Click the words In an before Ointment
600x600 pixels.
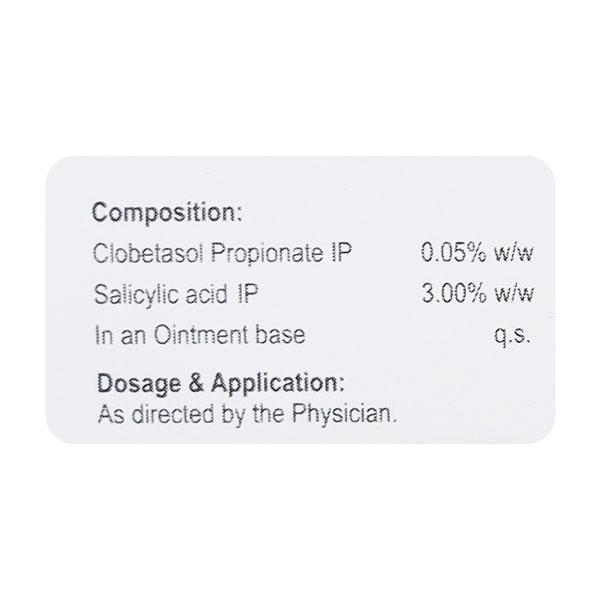tap(122, 334)
